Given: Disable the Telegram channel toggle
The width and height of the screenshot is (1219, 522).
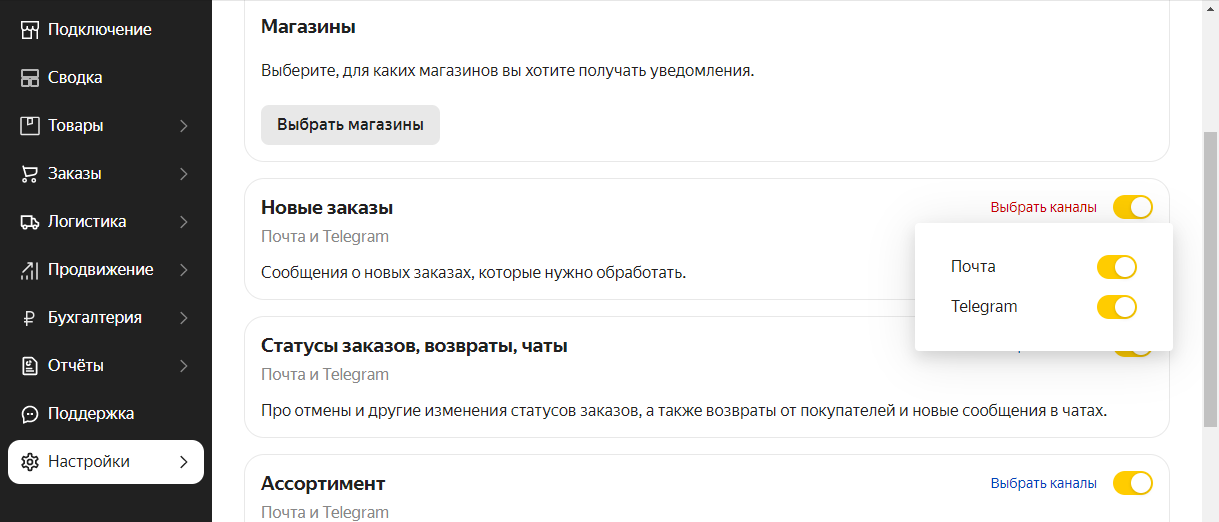Looking at the screenshot, I should pos(1116,307).
